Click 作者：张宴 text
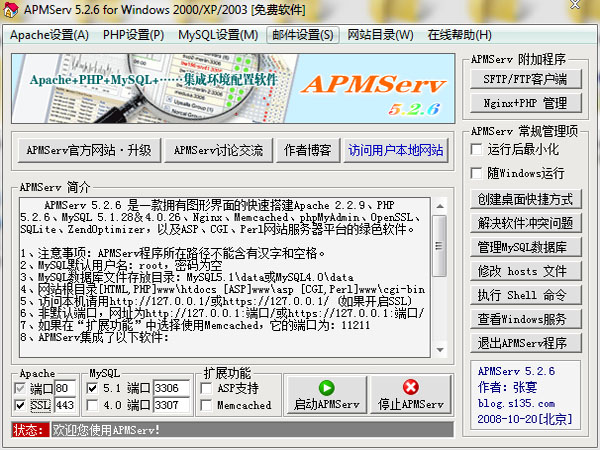600x450 pixels. tap(507, 387)
